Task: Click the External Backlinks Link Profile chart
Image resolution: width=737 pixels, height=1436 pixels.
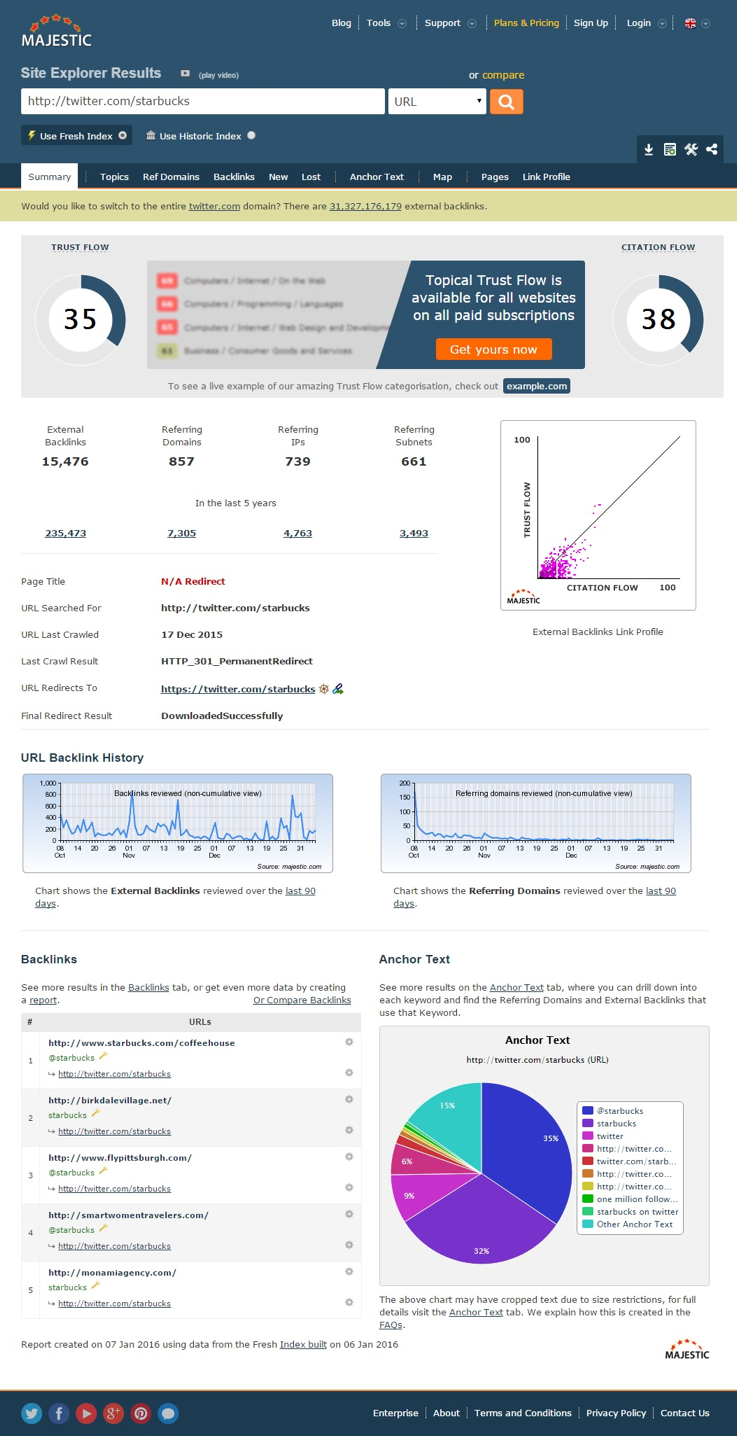Action: point(598,515)
